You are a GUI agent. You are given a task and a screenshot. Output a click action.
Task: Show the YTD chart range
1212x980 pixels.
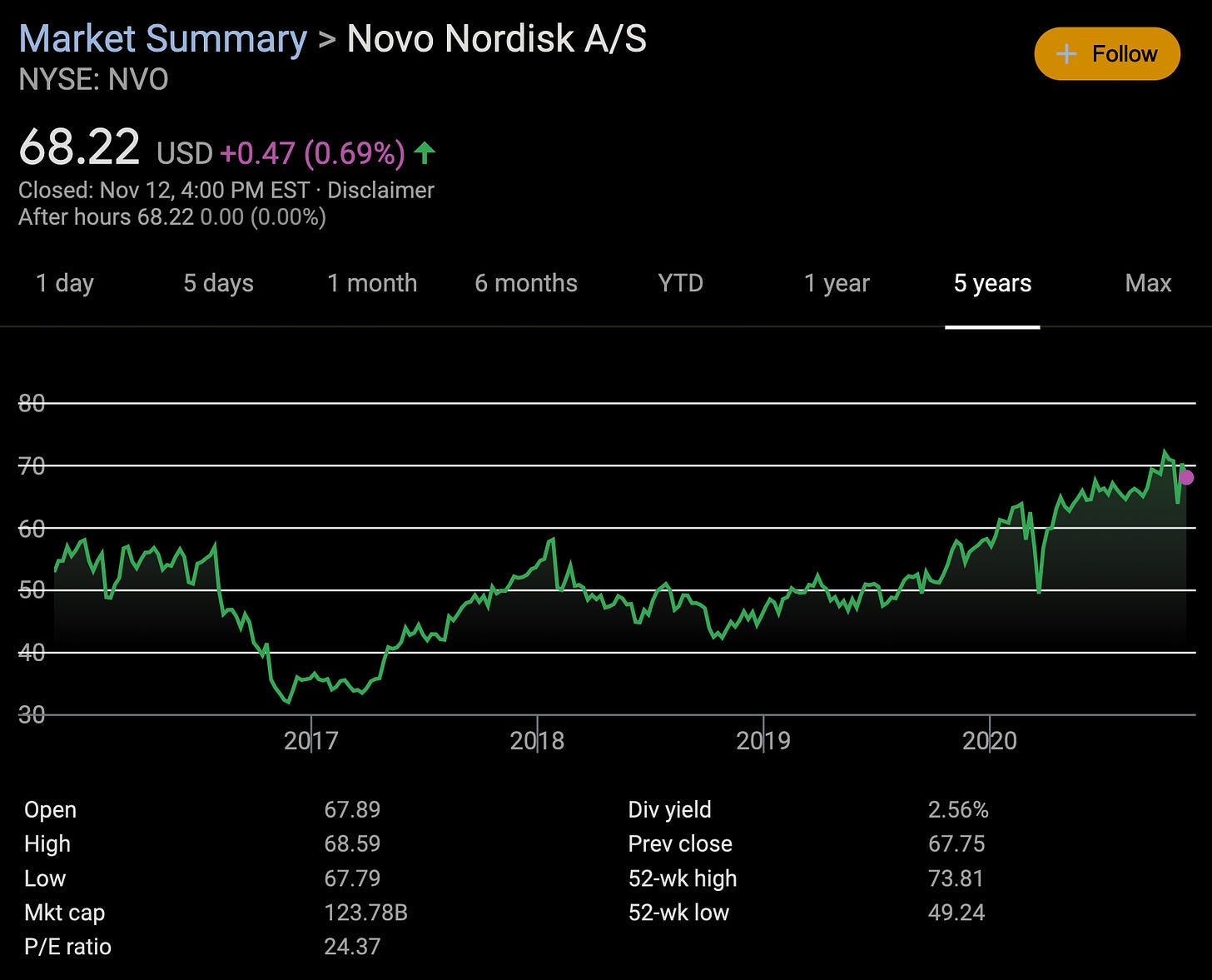(681, 283)
